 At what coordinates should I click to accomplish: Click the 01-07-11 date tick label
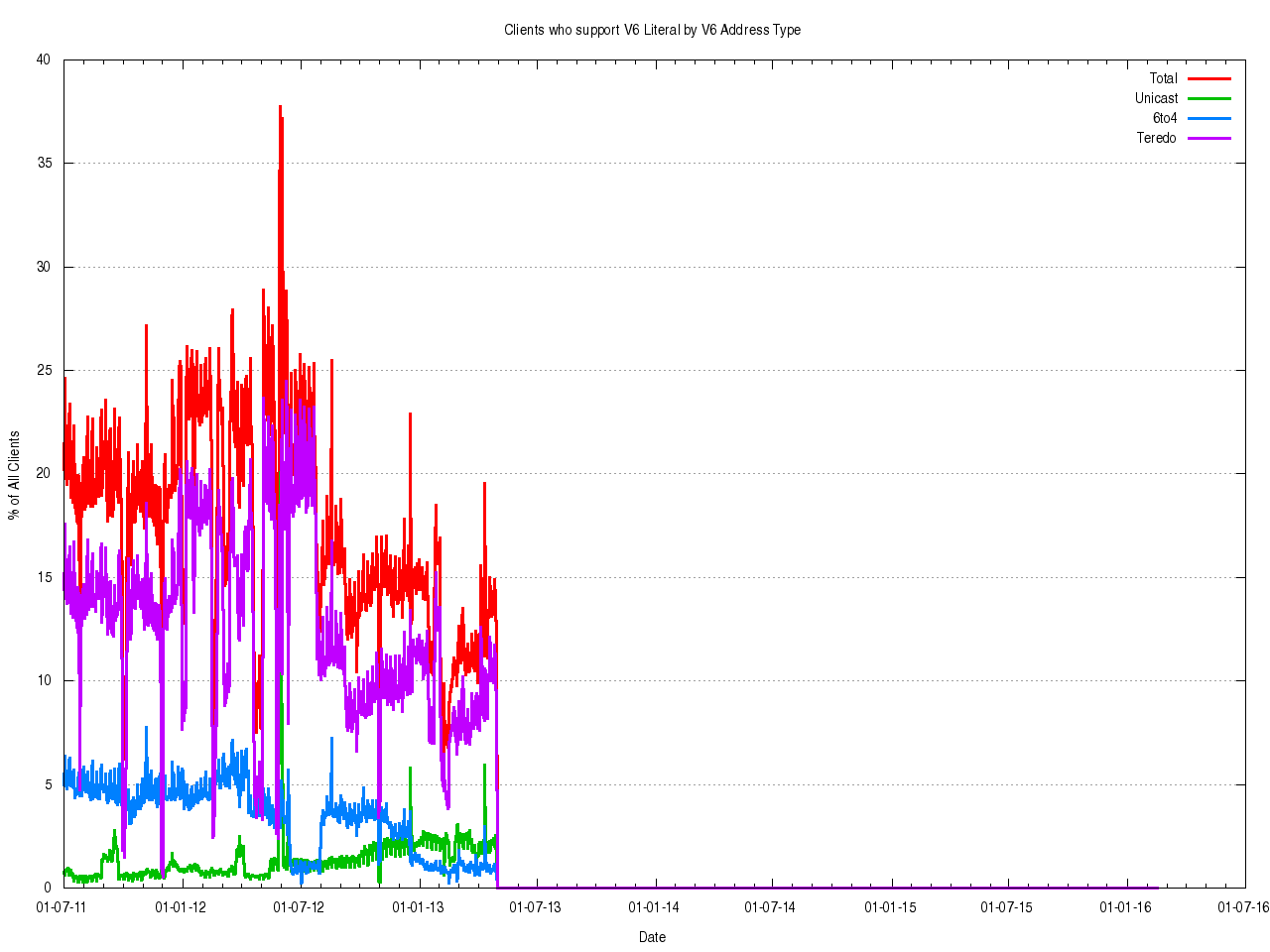pos(62,906)
